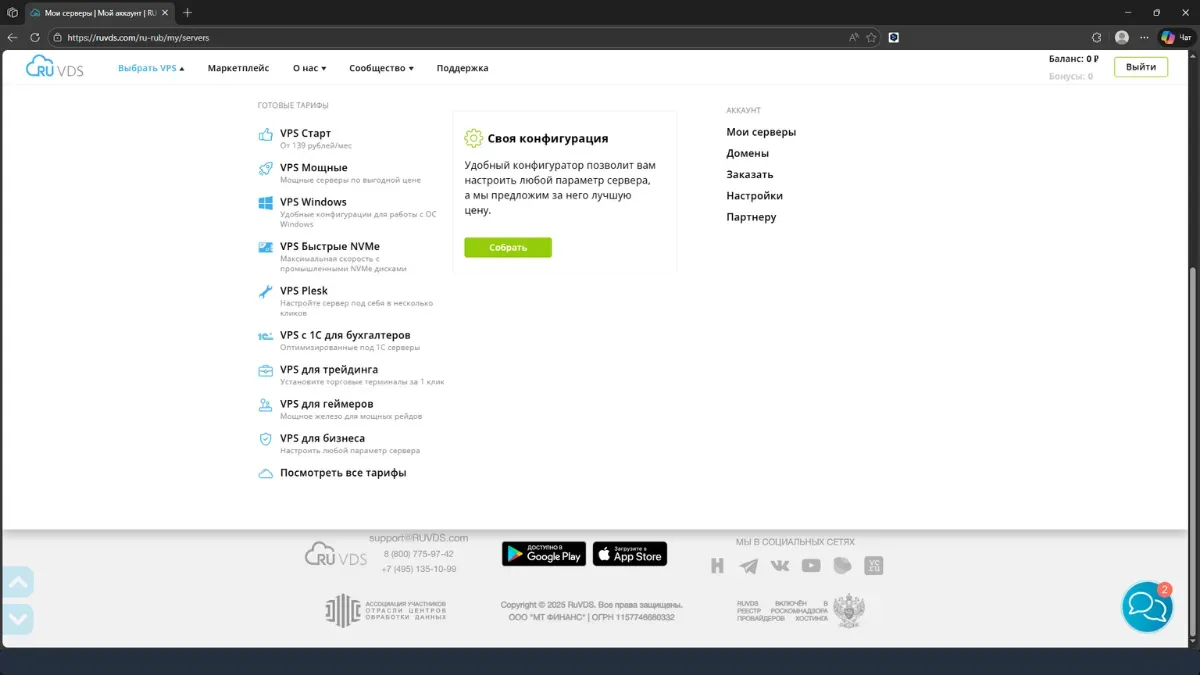The height and width of the screenshot is (675, 1200).
Task: Click the Google Play store badge
Action: [x=544, y=554]
